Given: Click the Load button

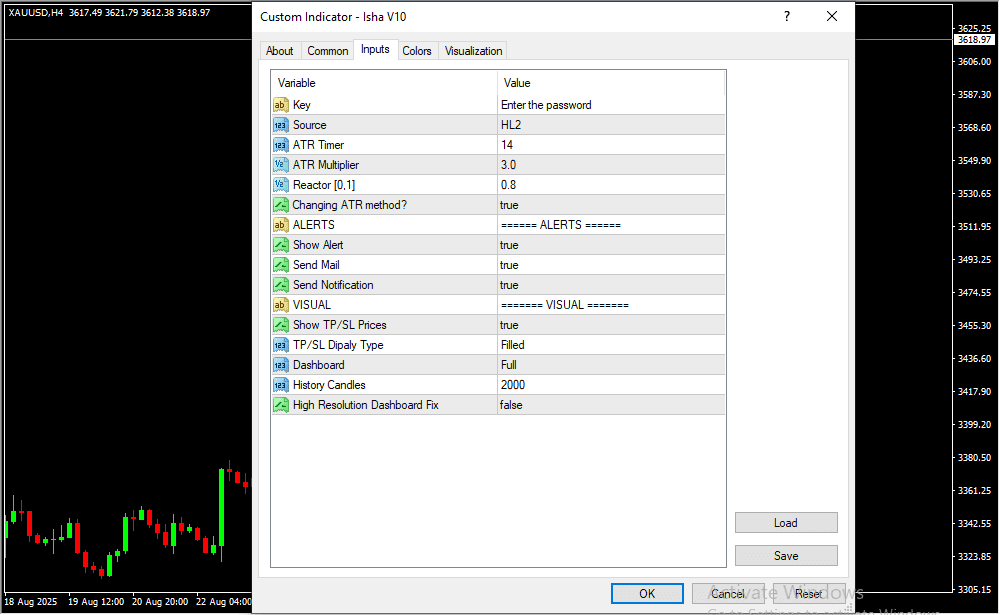Looking at the screenshot, I should (x=785, y=523).
